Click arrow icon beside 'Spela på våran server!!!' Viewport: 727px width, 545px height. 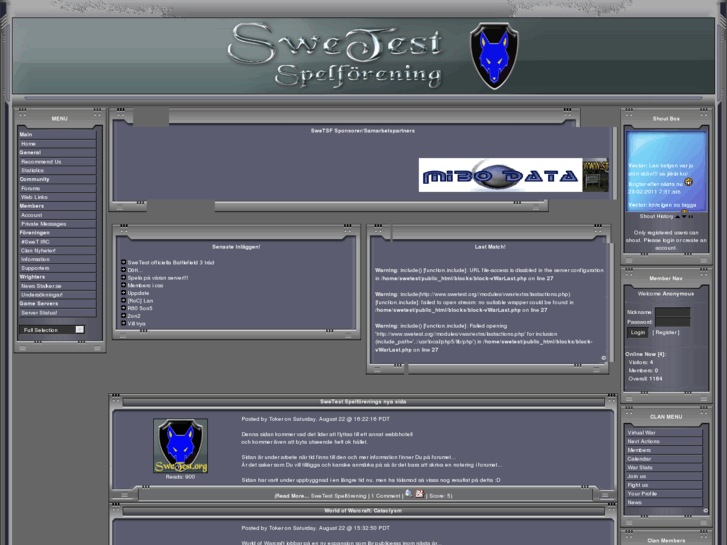[x=123, y=277]
